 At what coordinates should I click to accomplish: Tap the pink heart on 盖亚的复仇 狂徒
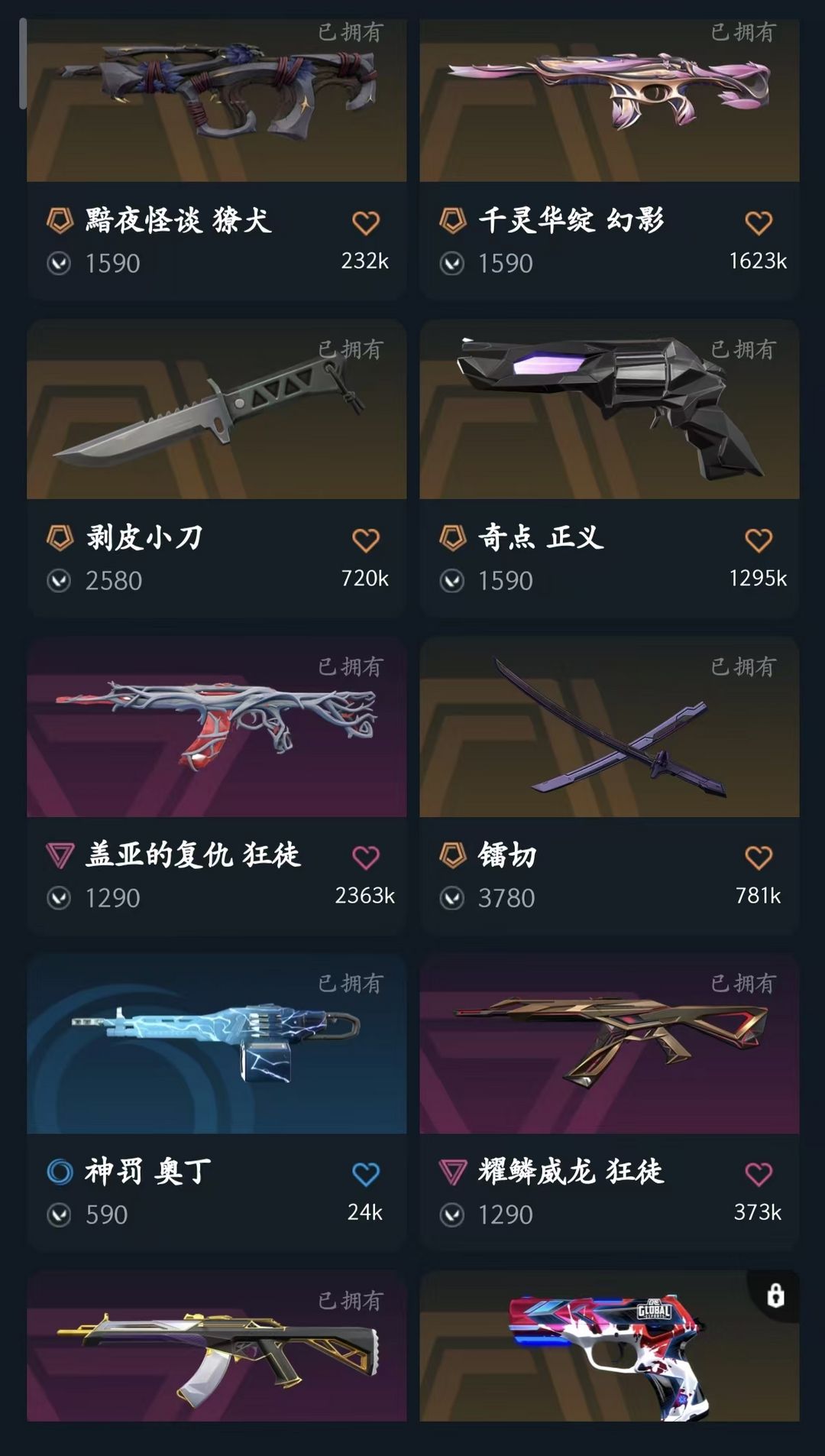tap(366, 858)
